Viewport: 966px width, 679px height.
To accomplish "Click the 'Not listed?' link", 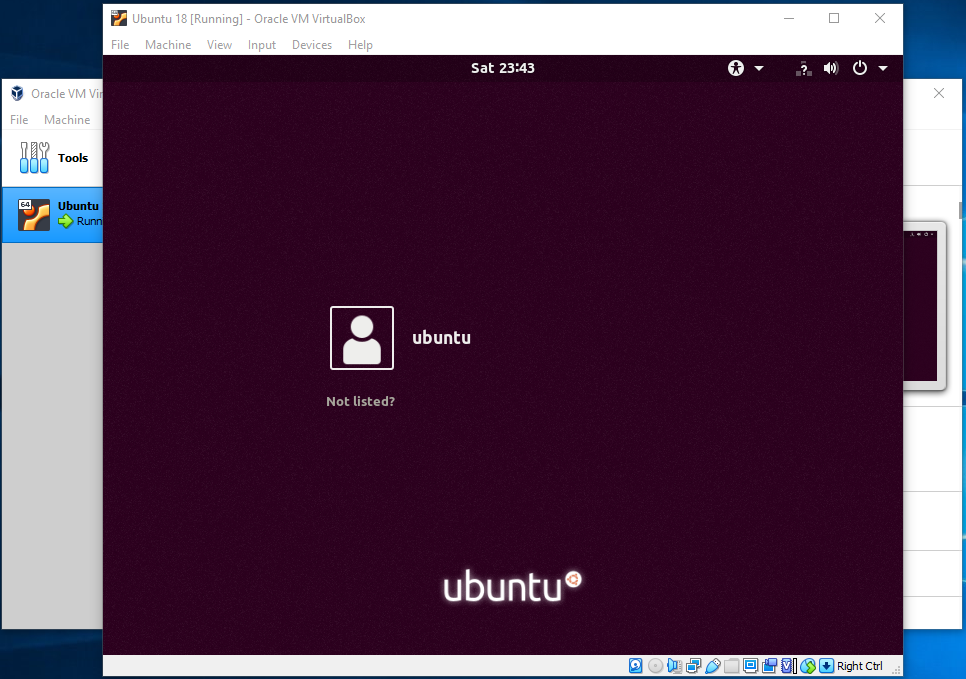I will coord(360,401).
